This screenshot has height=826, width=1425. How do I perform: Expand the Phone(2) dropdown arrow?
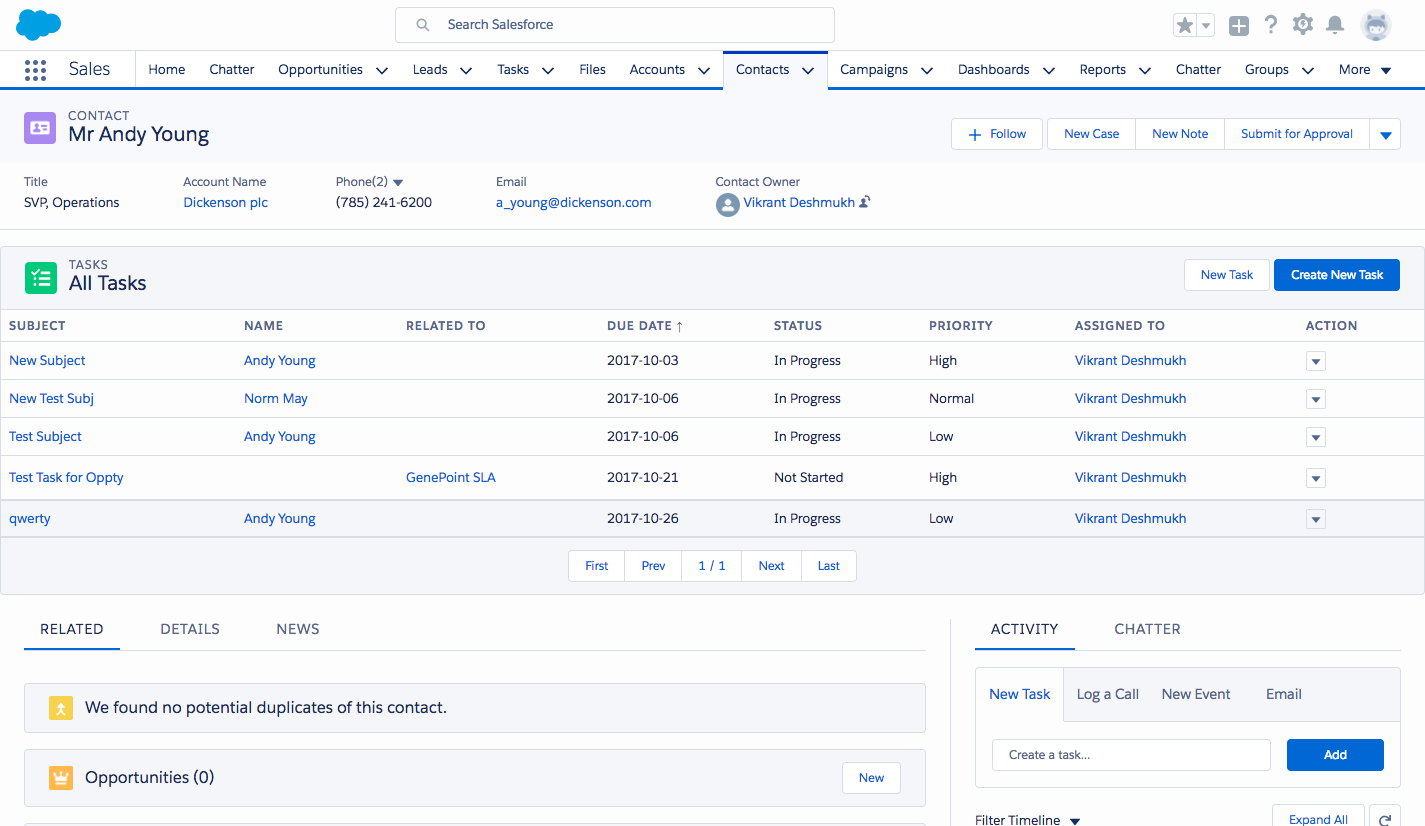tap(398, 183)
